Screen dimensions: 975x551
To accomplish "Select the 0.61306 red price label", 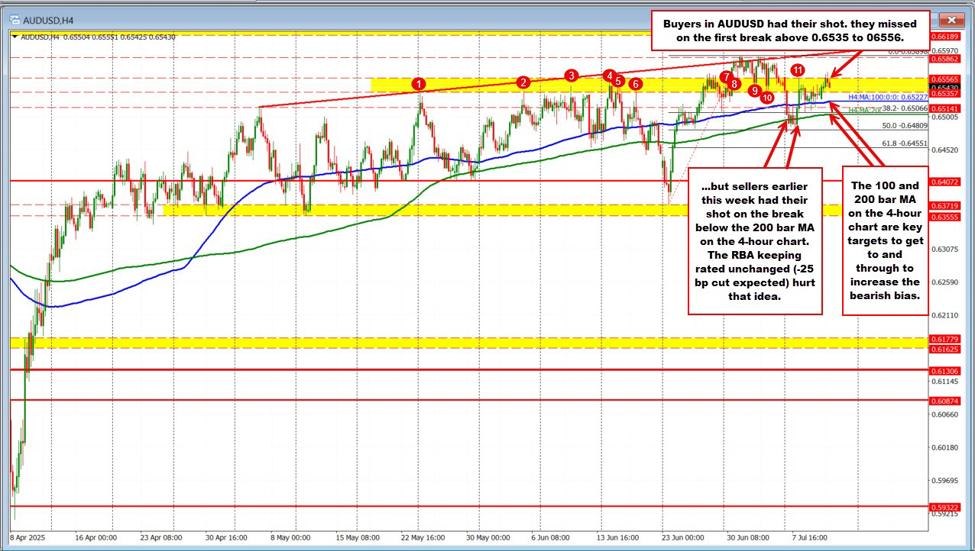I will pos(944,371).
